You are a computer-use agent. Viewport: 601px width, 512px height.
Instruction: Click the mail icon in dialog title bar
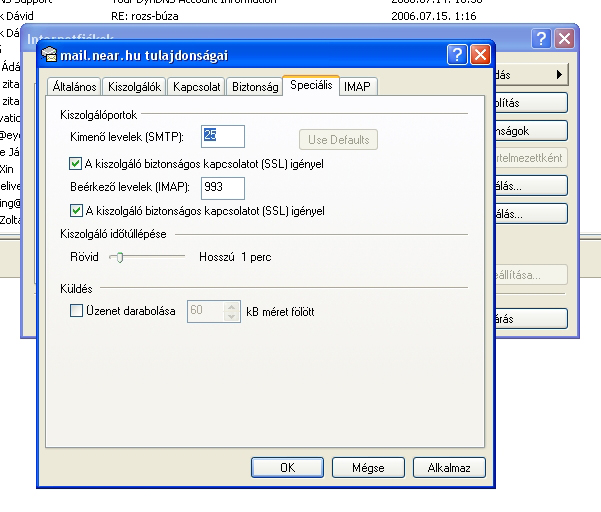click(50, 56)
